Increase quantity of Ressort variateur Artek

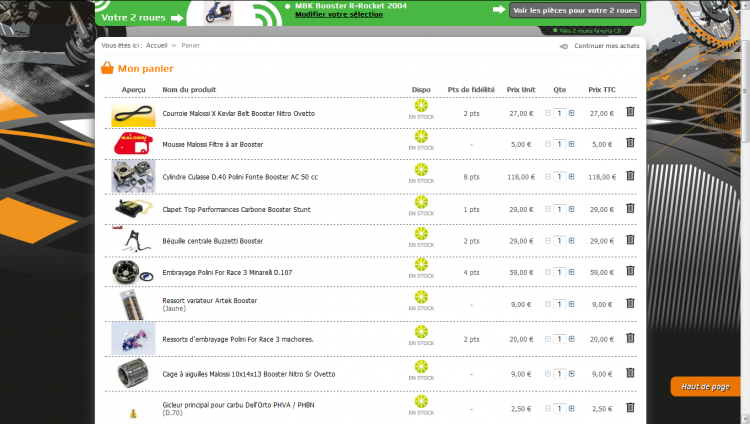(572, 304)
